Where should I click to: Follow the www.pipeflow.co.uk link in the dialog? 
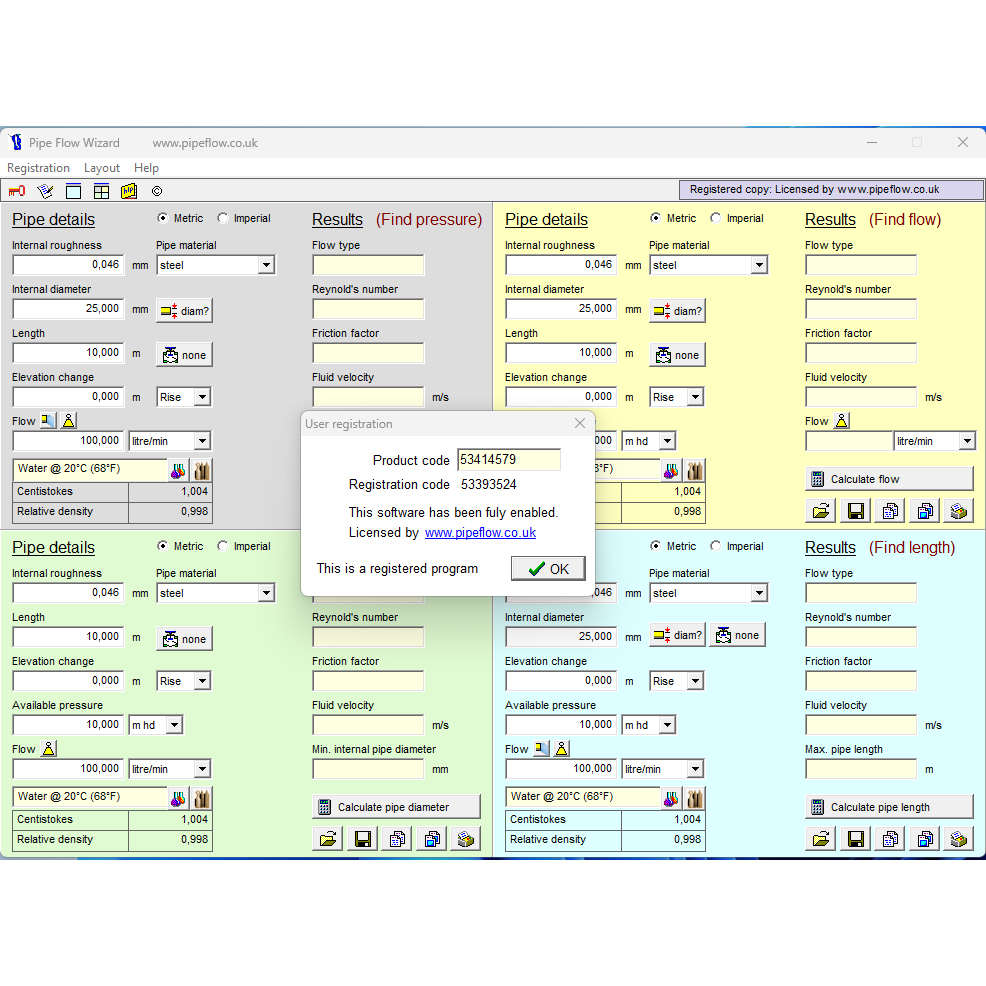coord(480,533)
